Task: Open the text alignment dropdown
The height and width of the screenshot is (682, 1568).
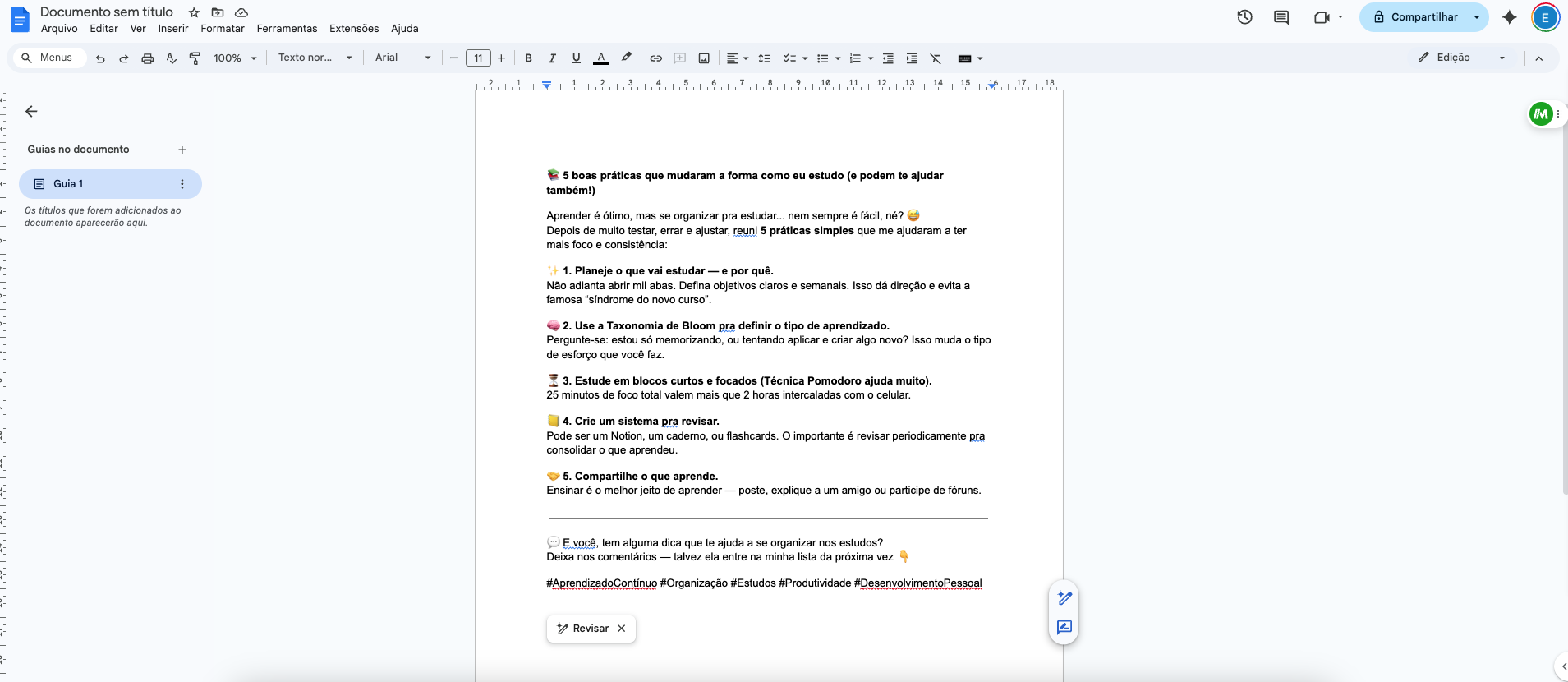Action: point(737,58)
